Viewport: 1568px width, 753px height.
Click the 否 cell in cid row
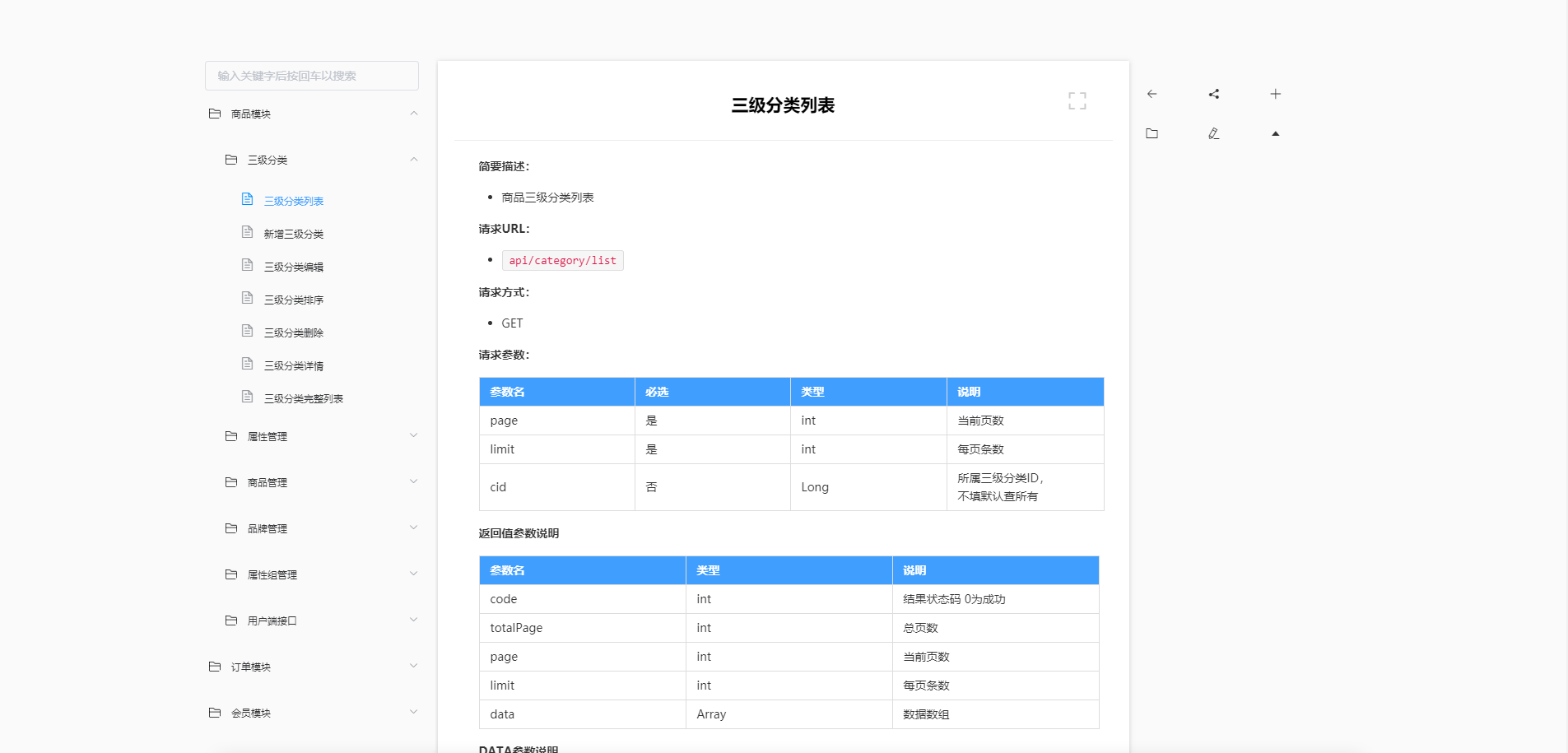pos(713,487)
